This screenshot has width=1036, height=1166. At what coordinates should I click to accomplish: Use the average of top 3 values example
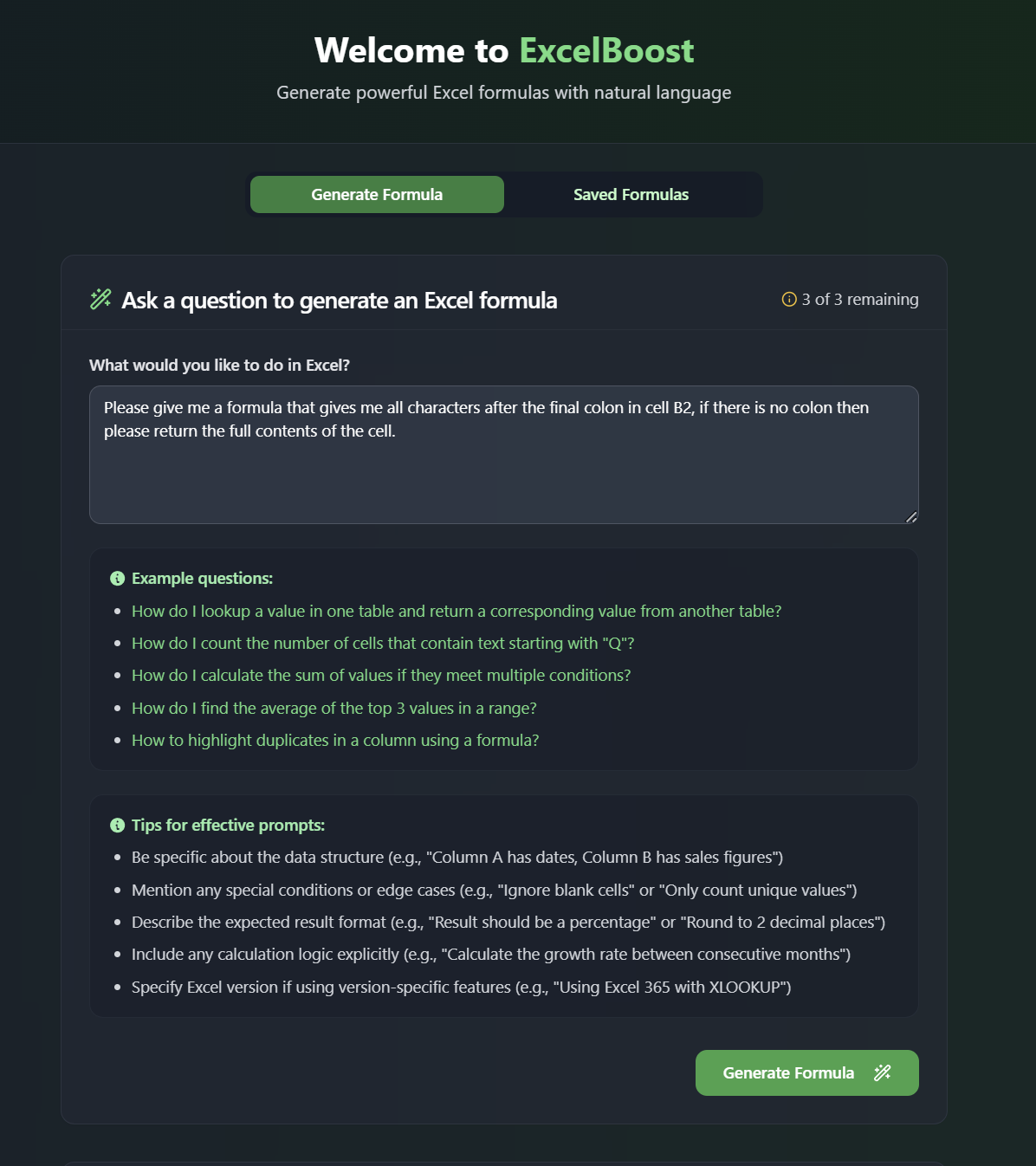[334, 709]
